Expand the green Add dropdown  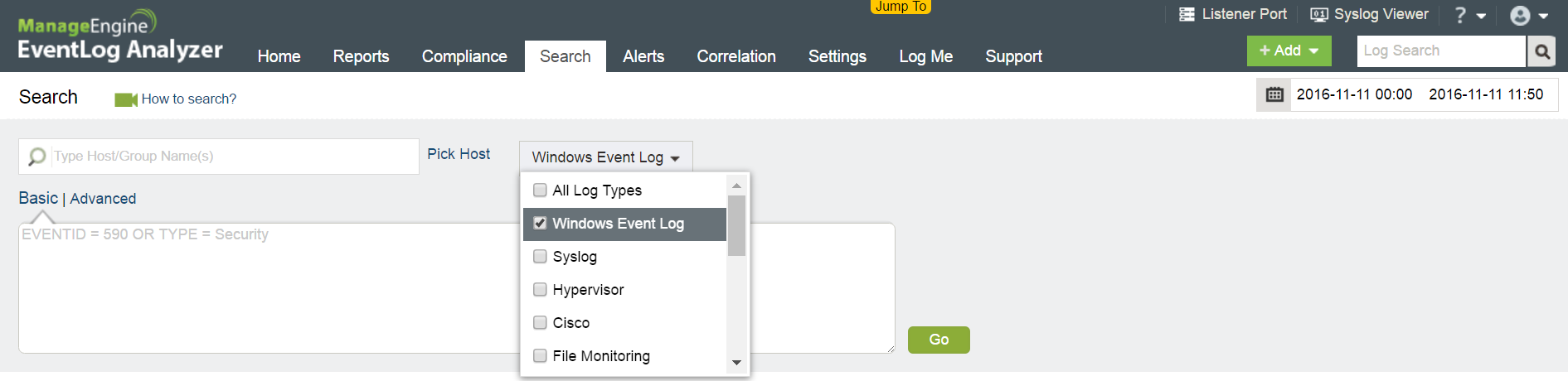pos(1289,51)
